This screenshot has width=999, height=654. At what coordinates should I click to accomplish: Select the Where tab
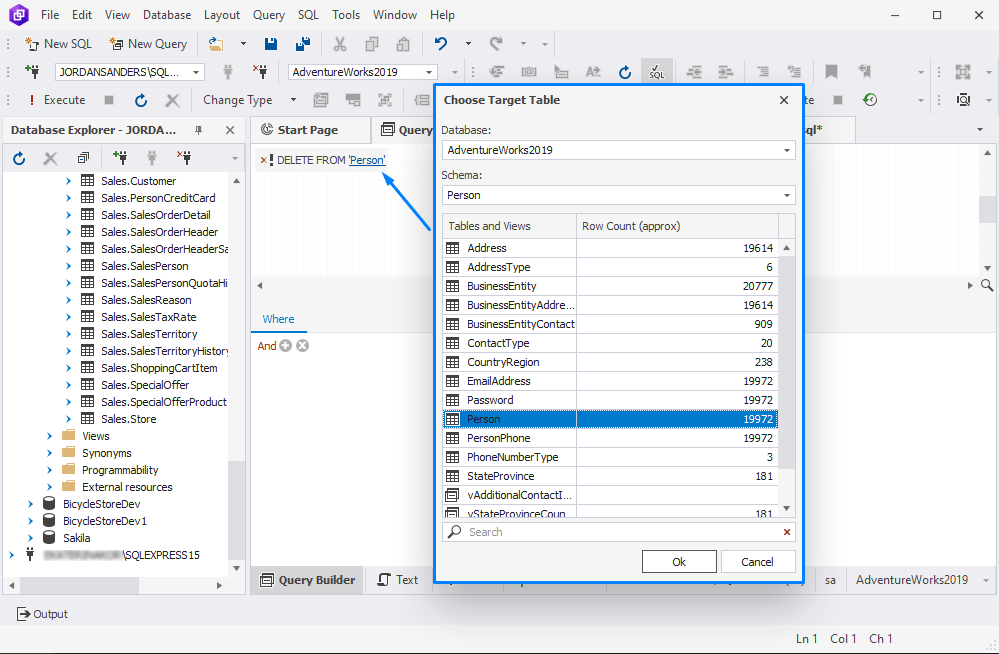pos(278,319)
